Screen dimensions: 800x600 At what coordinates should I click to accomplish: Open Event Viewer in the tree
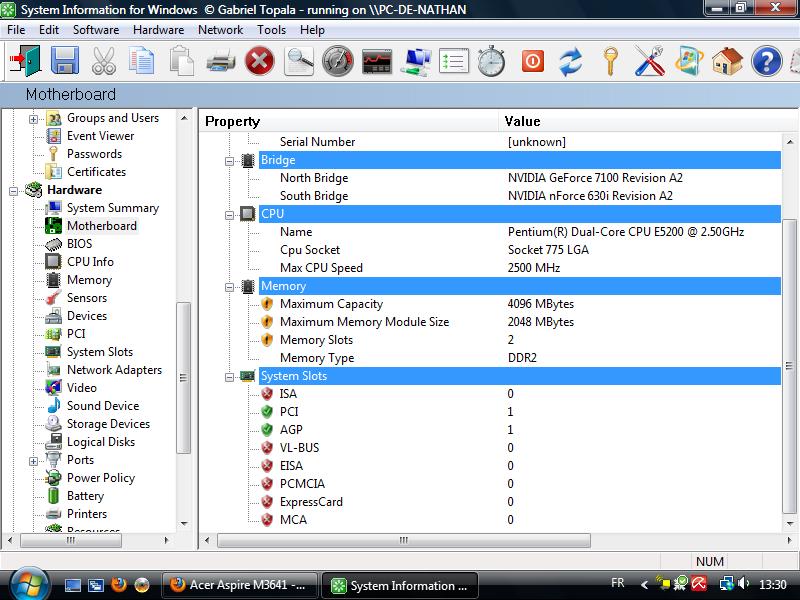(101, 136)
